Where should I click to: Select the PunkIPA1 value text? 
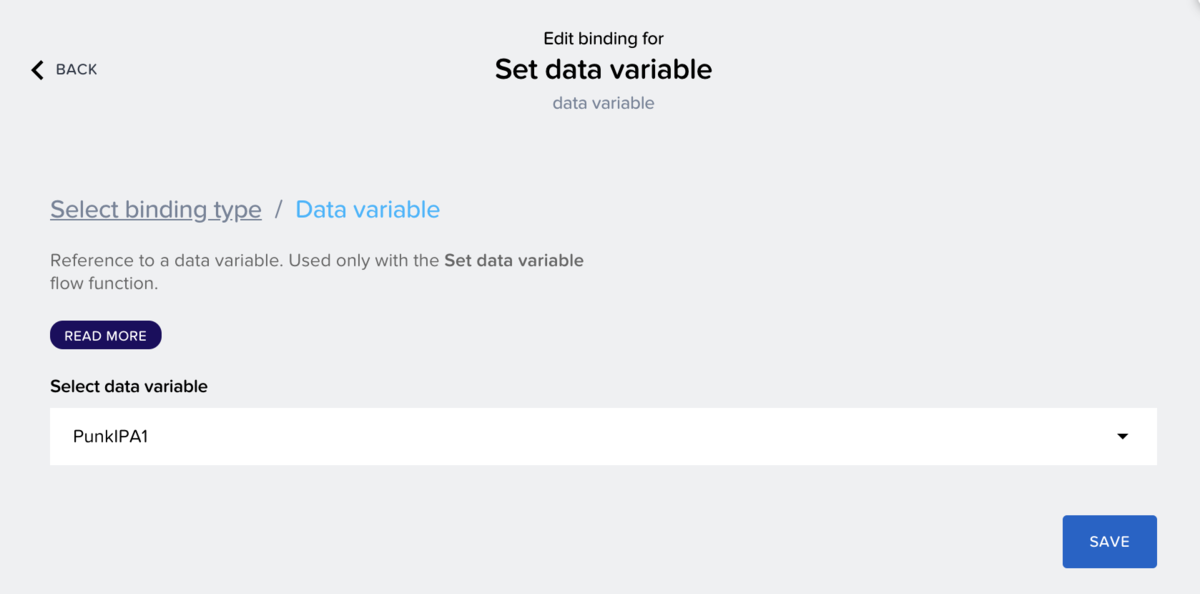(110, 436)
